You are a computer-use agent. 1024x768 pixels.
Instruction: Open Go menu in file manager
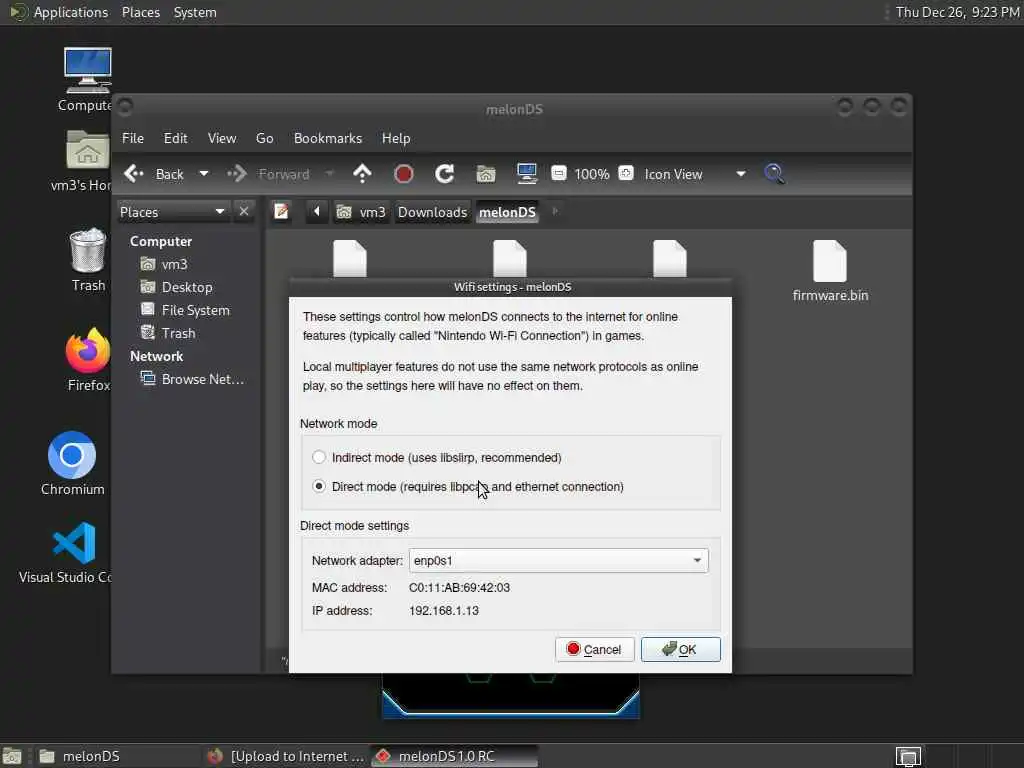264,138
